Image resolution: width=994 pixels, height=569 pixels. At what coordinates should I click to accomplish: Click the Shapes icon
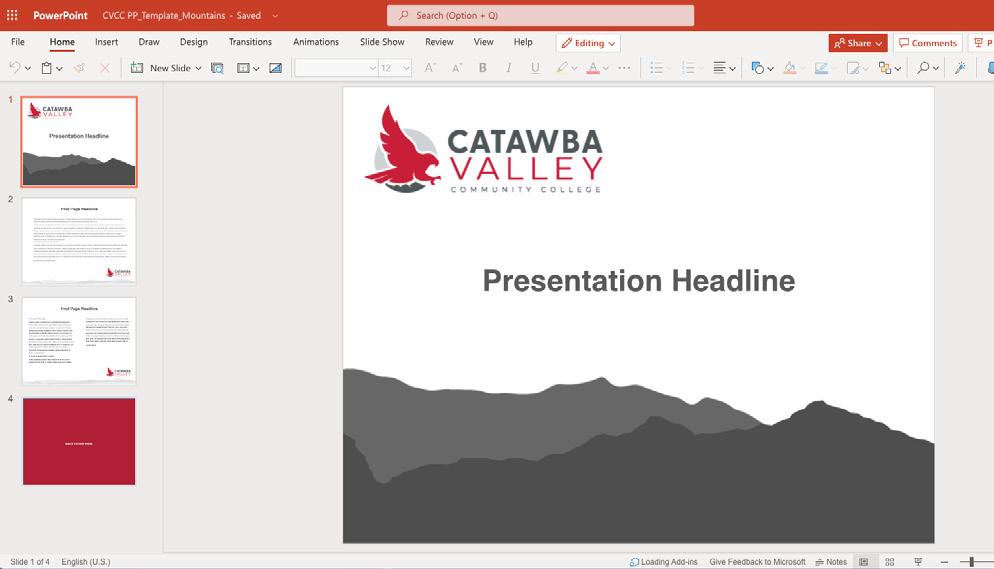click(x=757, y=68)
